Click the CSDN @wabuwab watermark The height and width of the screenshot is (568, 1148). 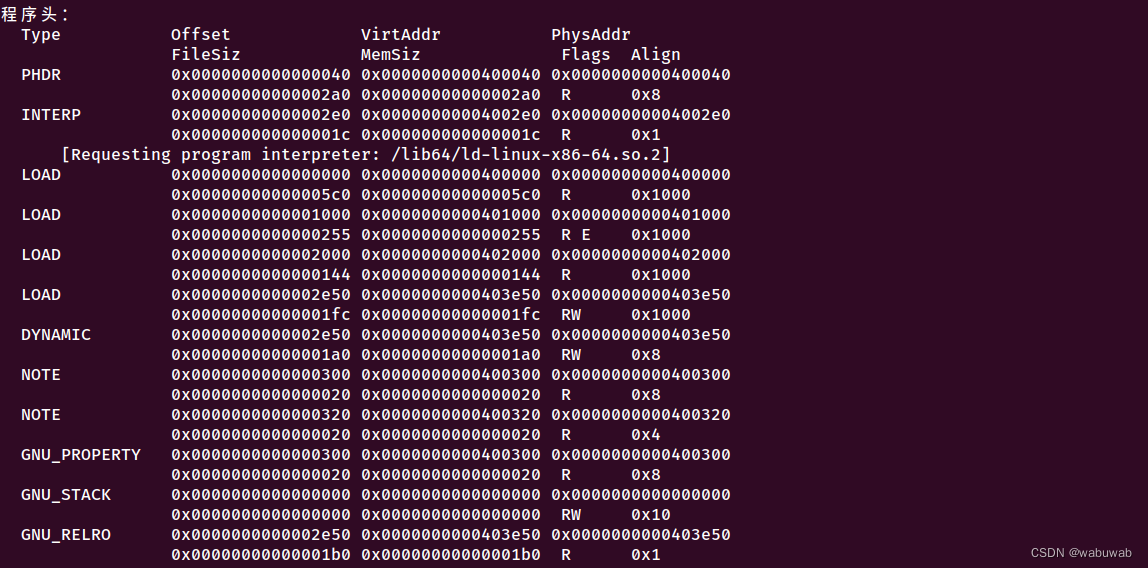[1081, 553]
